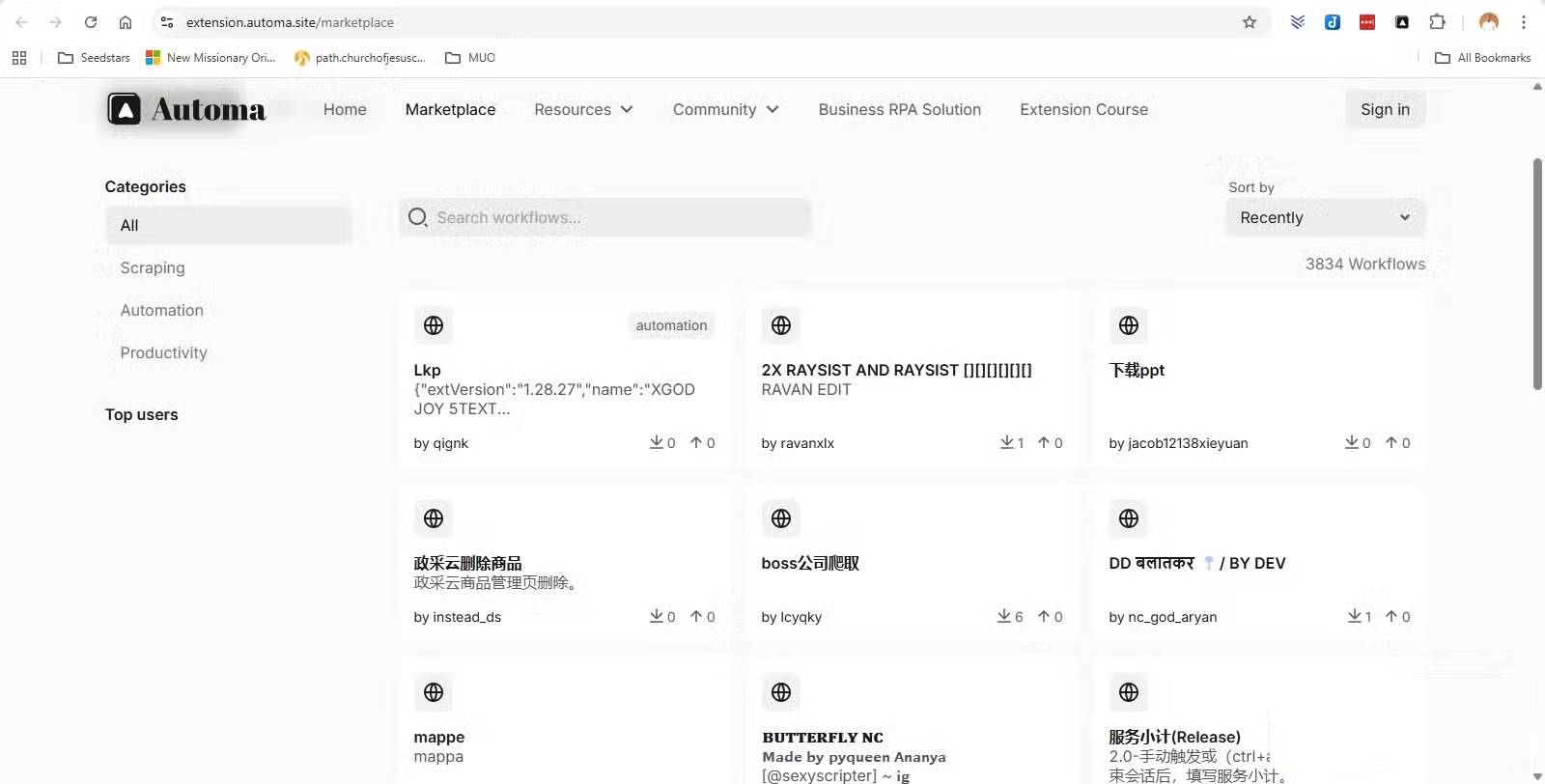This screenshot has height=784, width=1545.
Task: Click the search magnifier icon
Action: tap(417, 217)
